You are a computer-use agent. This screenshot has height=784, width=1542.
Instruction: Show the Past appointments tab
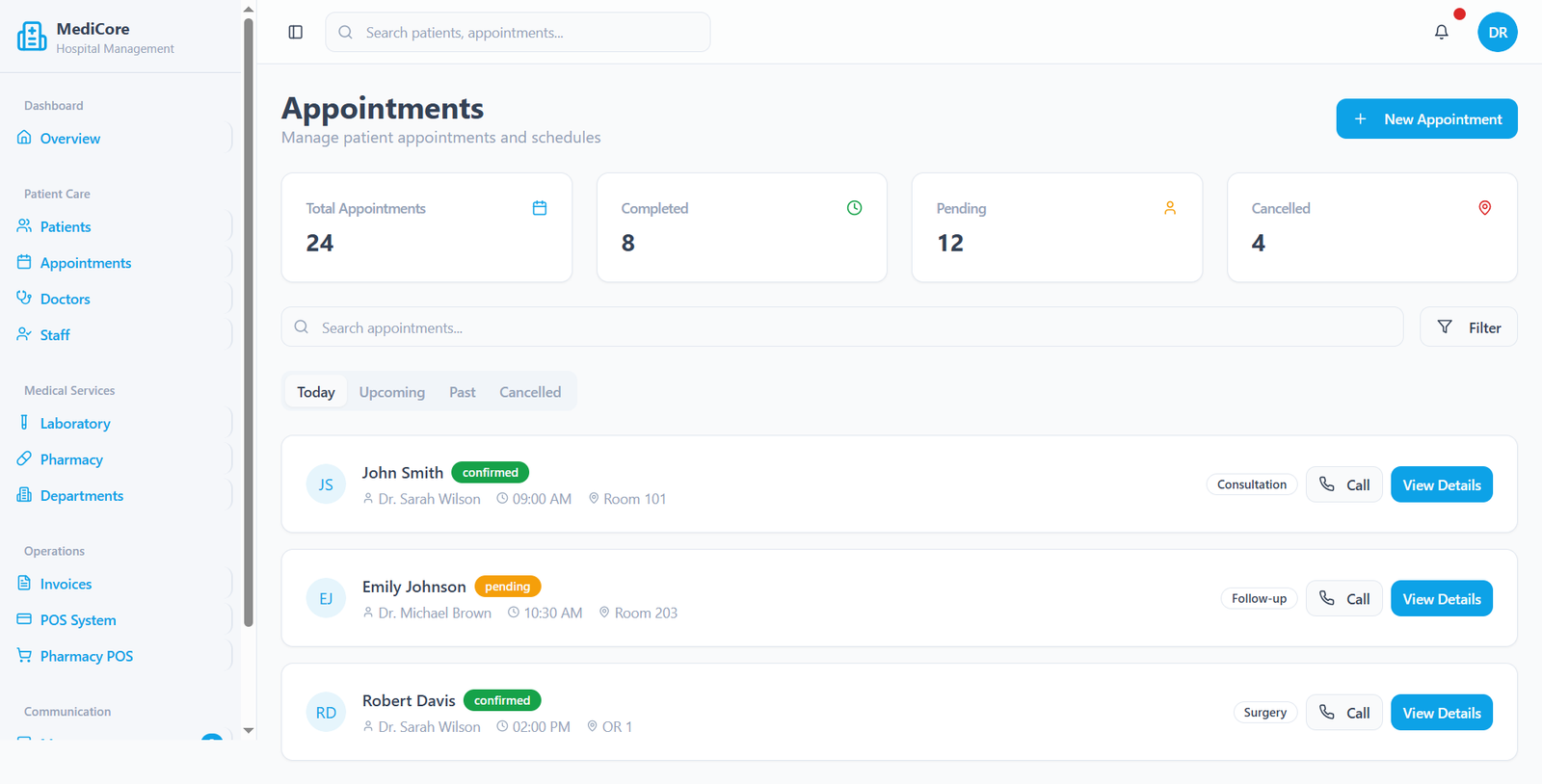point(462,392)
